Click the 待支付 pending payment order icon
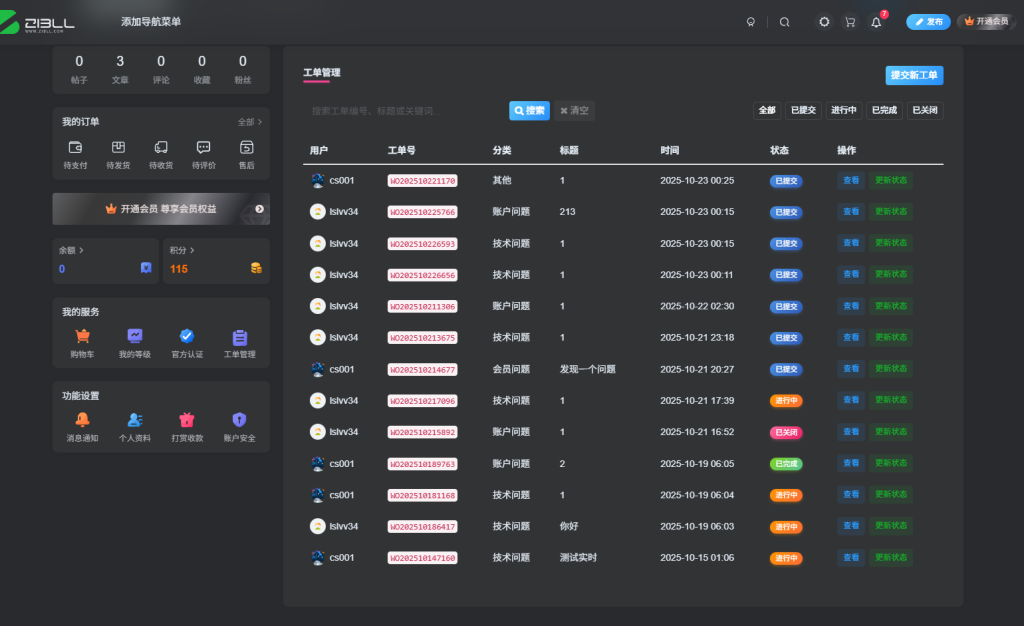The height and width of the screenshot is (626, 1024). tap(75, 148)
